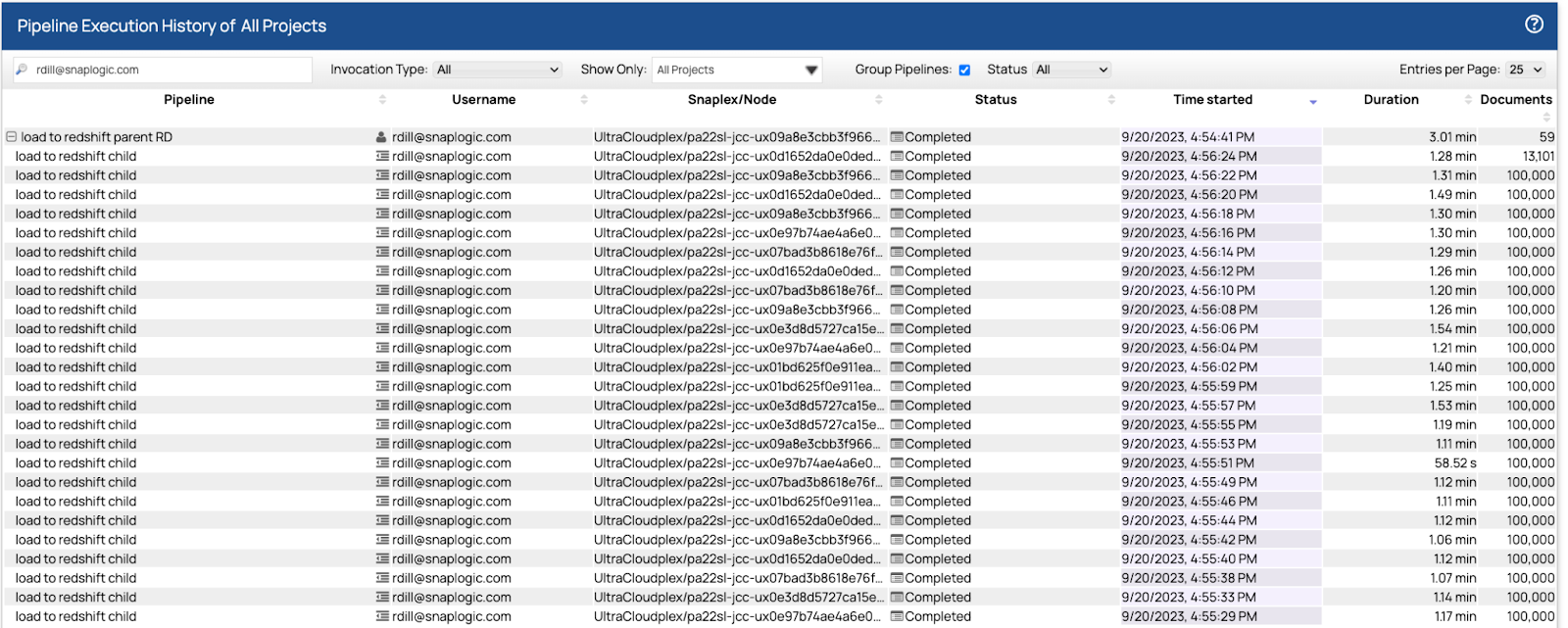Change the Entries per Page dropdown
Viewport: 1568px width, 628px height.
pyautogui.click(x=1526, y=70)
